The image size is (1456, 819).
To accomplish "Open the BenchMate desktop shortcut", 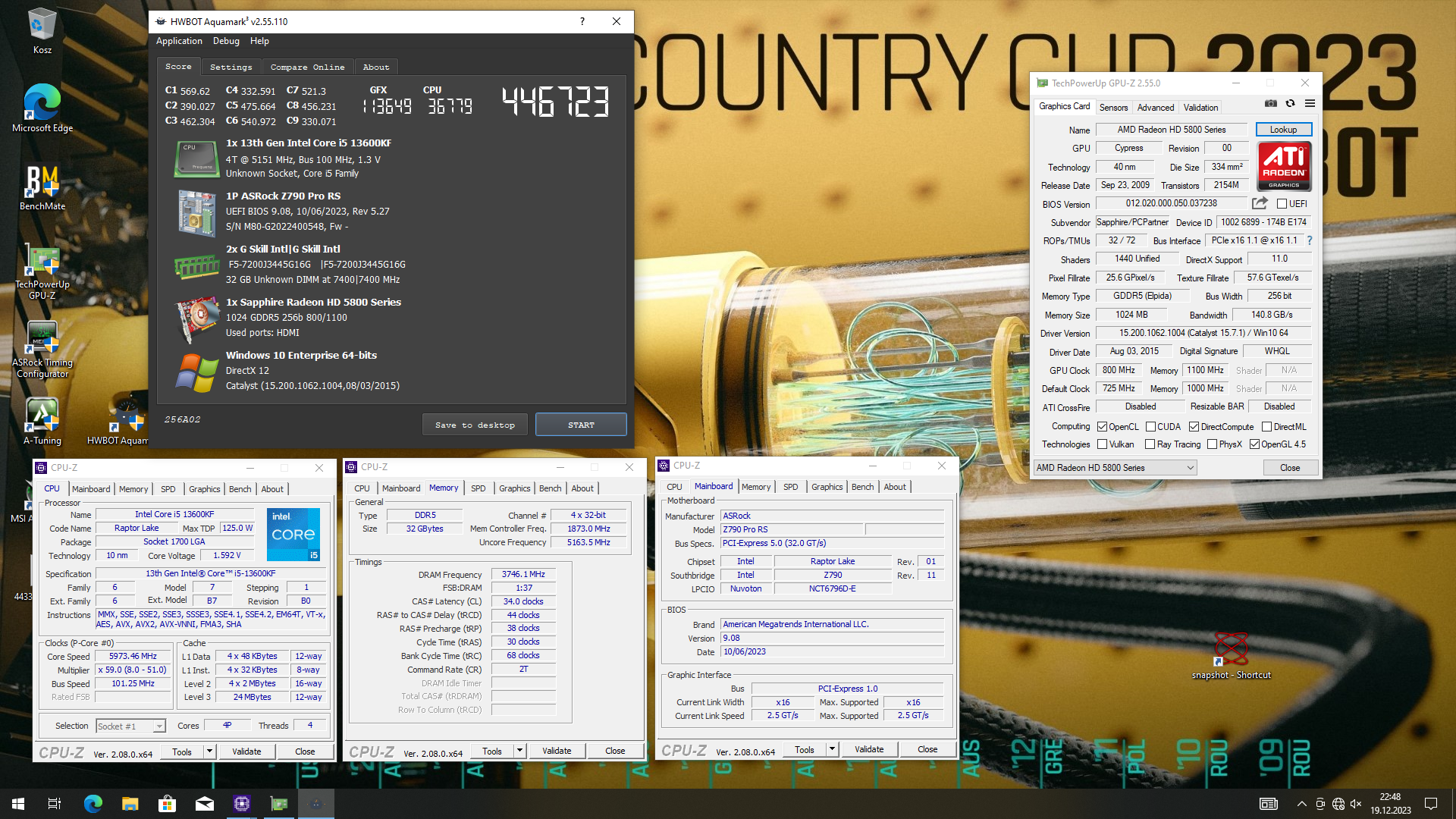I will pyautogui.click(x=42, y=188).
